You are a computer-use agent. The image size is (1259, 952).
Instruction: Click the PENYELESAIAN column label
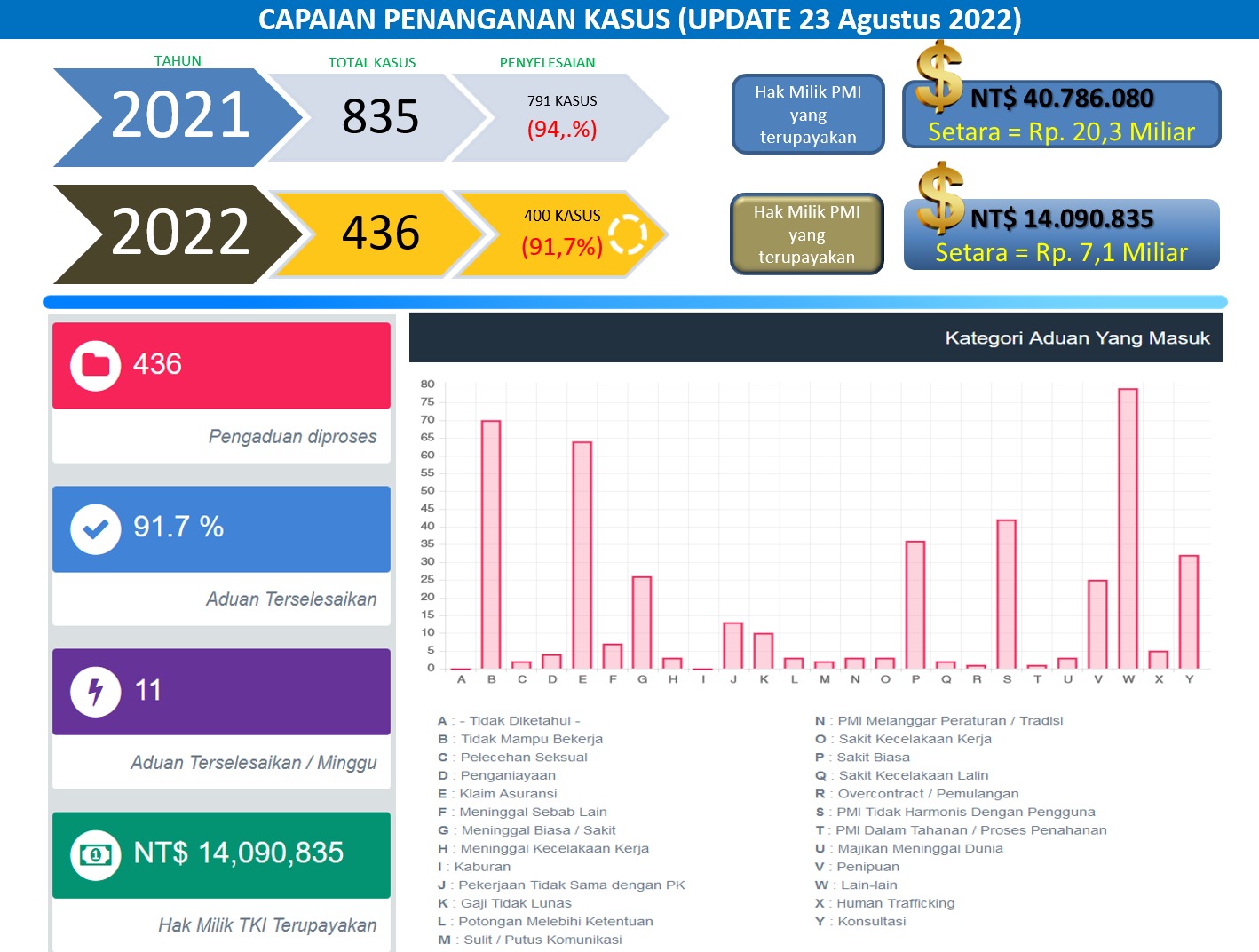coord(547,63)
